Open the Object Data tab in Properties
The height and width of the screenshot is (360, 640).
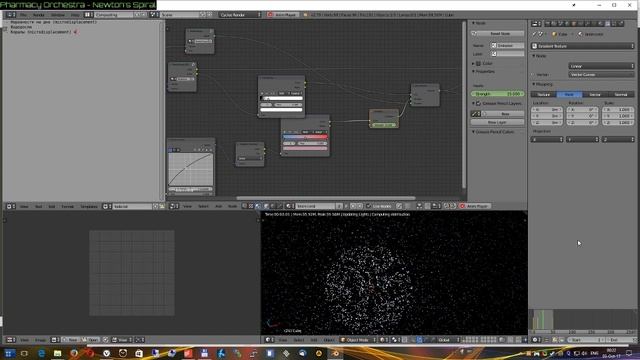(593, 23)
